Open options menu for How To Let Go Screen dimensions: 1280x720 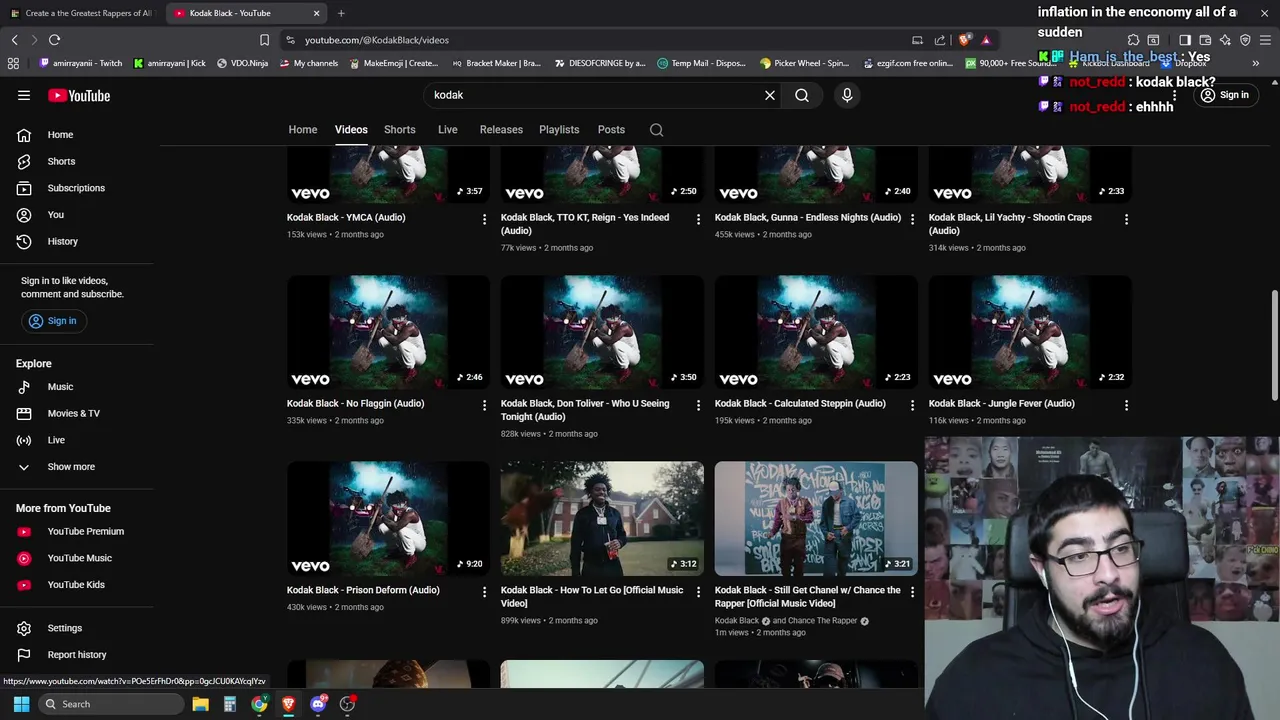[x=698, y=592]
